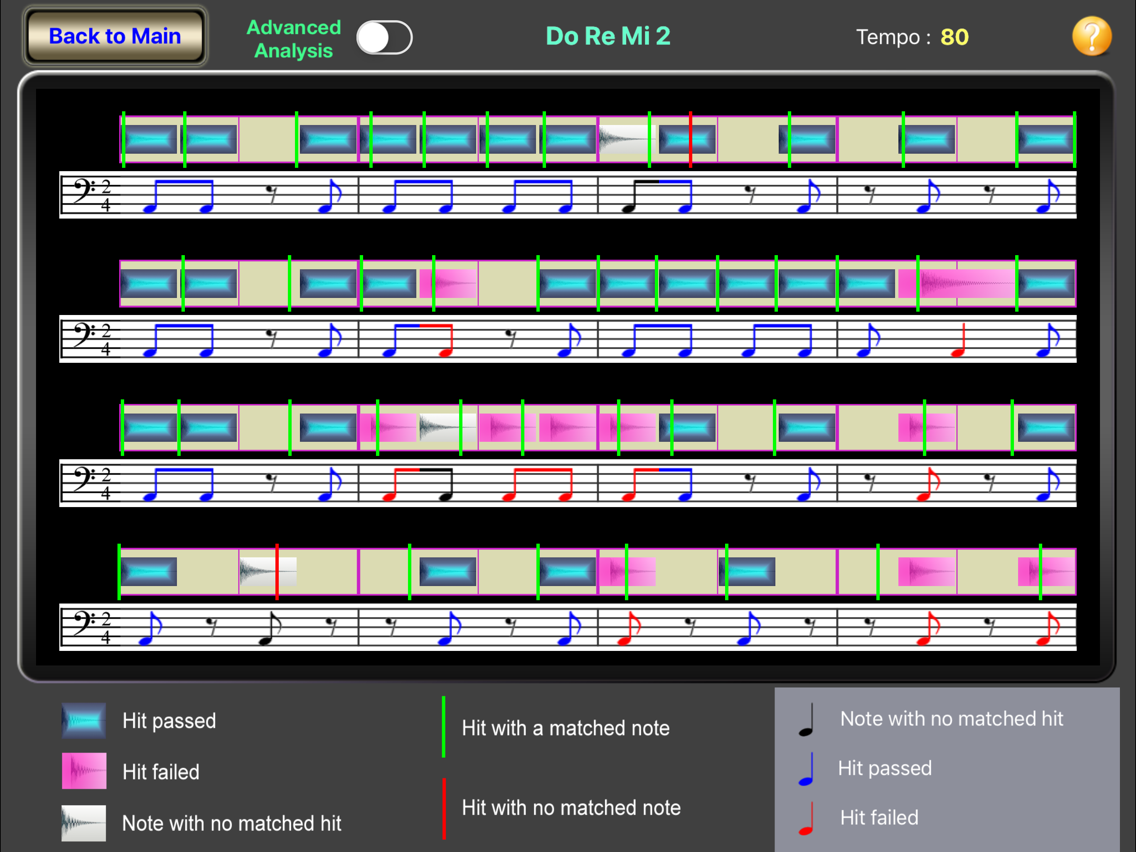
Task: Click the first cyan waveform block in fourth row
Action: pos(149,572)
